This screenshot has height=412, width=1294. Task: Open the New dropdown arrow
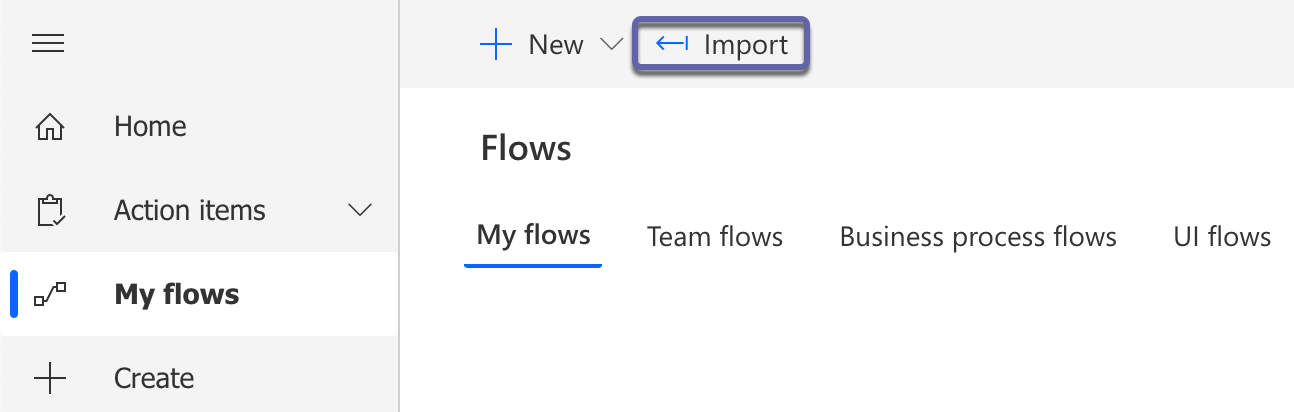pos(610,45)
